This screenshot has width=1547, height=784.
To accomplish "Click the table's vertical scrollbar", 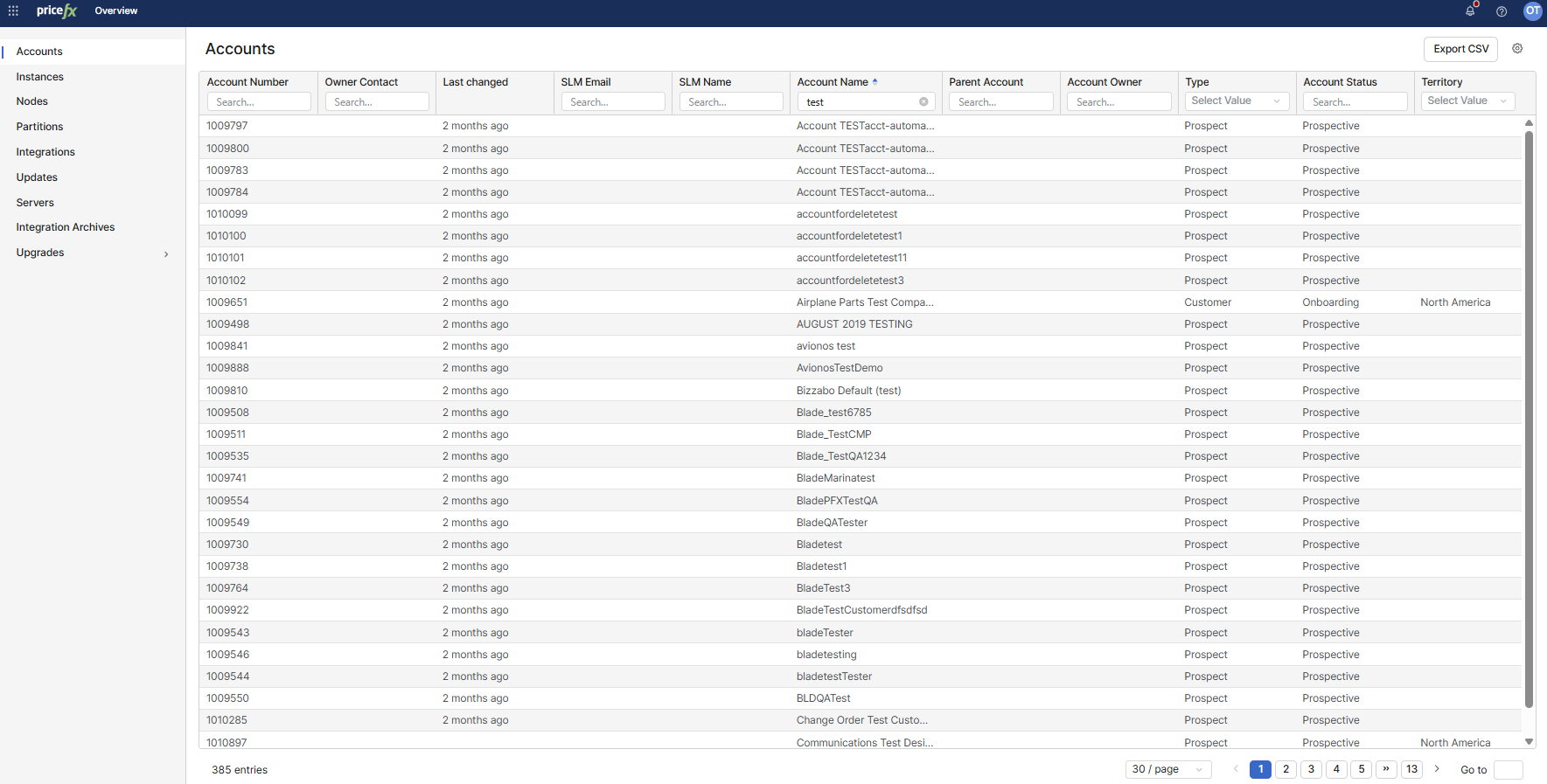I will [x=1529, y=420].
